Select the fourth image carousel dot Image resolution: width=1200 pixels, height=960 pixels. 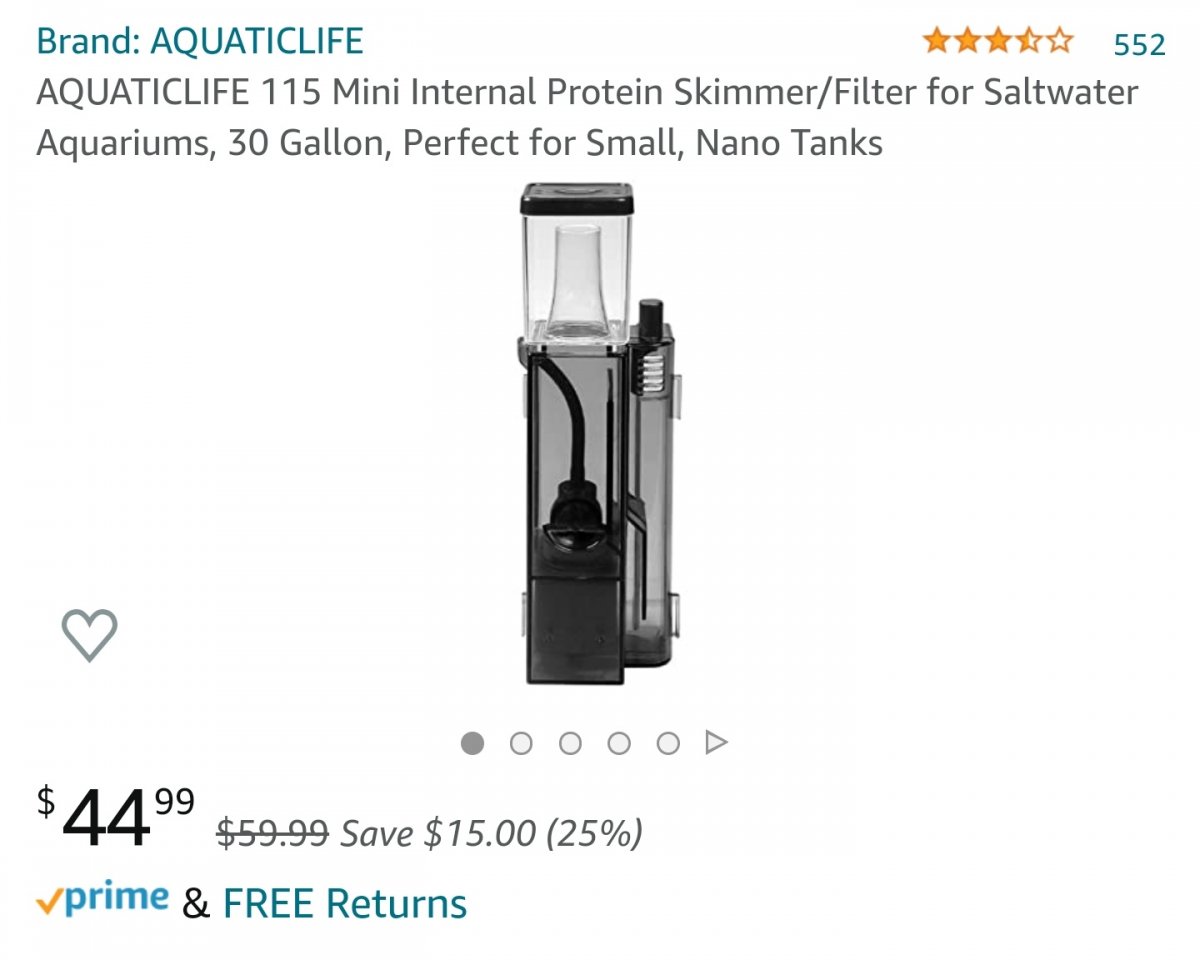pos(619,743)
